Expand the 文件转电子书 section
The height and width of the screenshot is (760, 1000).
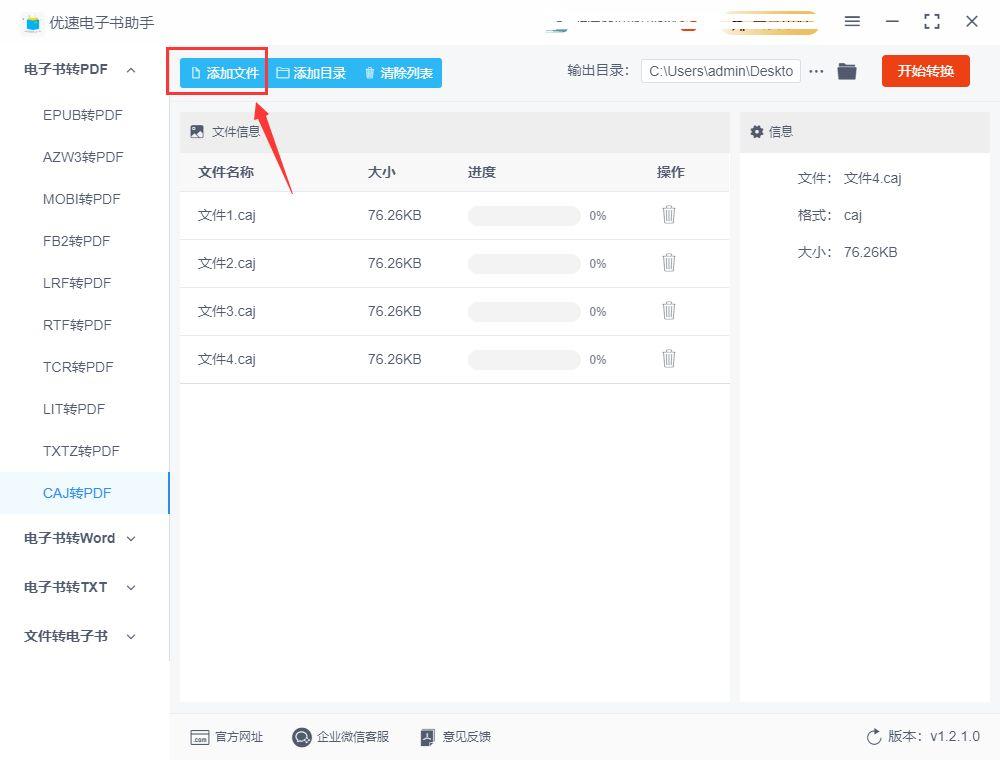(131, 636)
